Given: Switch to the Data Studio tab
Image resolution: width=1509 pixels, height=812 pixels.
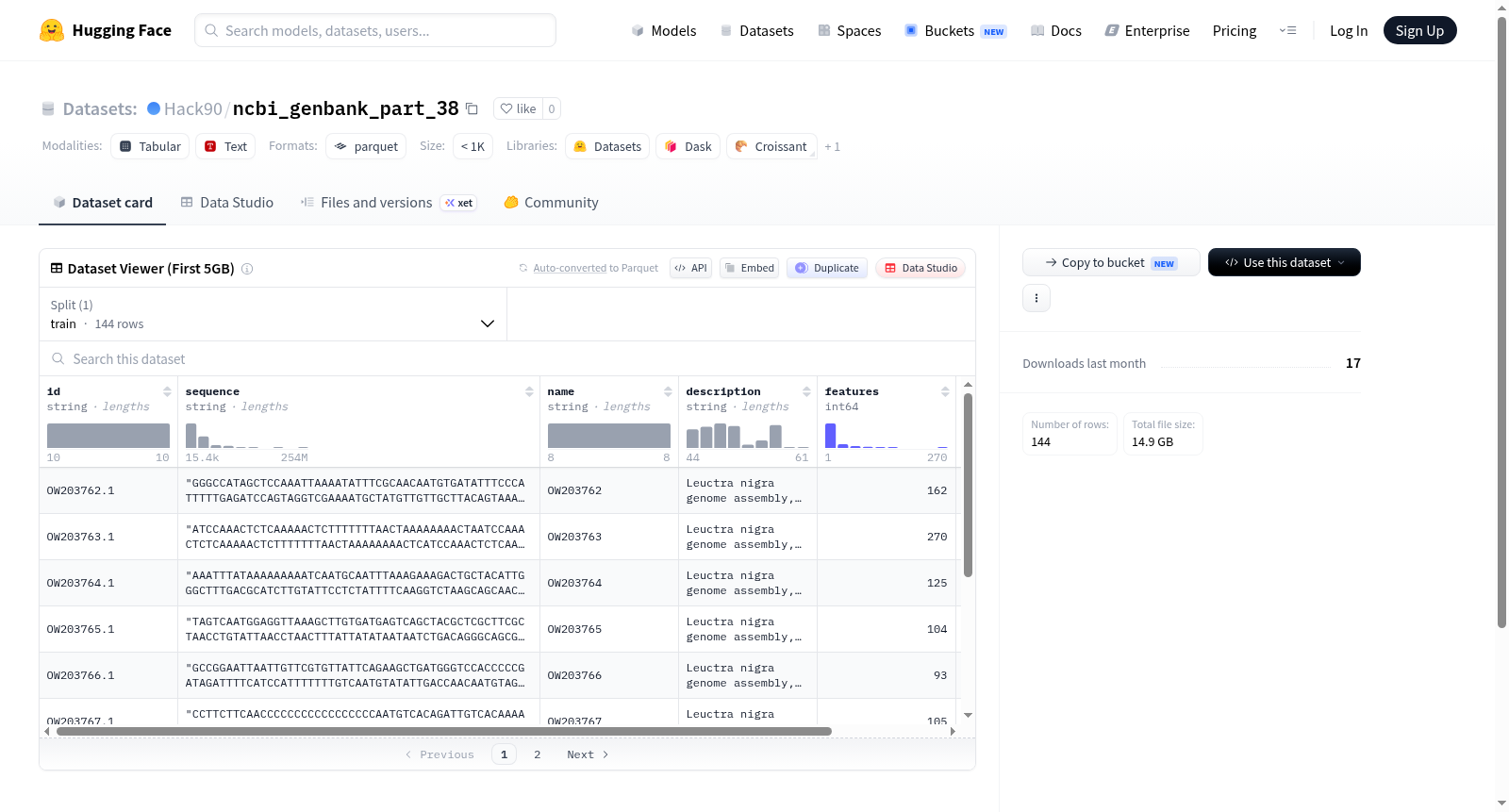Looking at the screenshot, I should [227, 203].
